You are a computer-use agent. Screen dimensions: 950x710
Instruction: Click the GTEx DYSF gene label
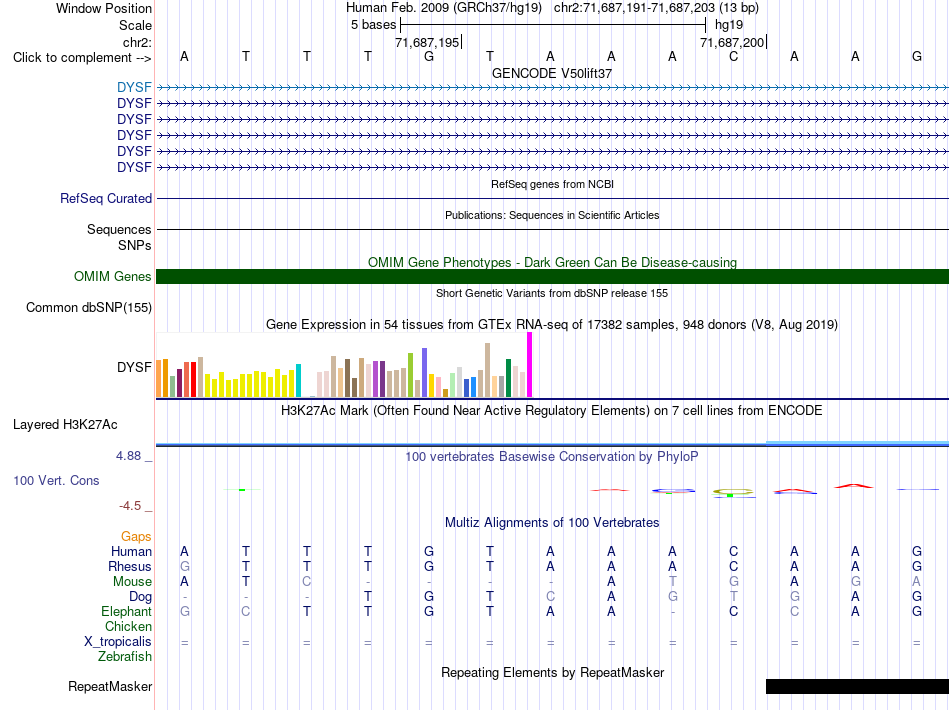(134, 367)
